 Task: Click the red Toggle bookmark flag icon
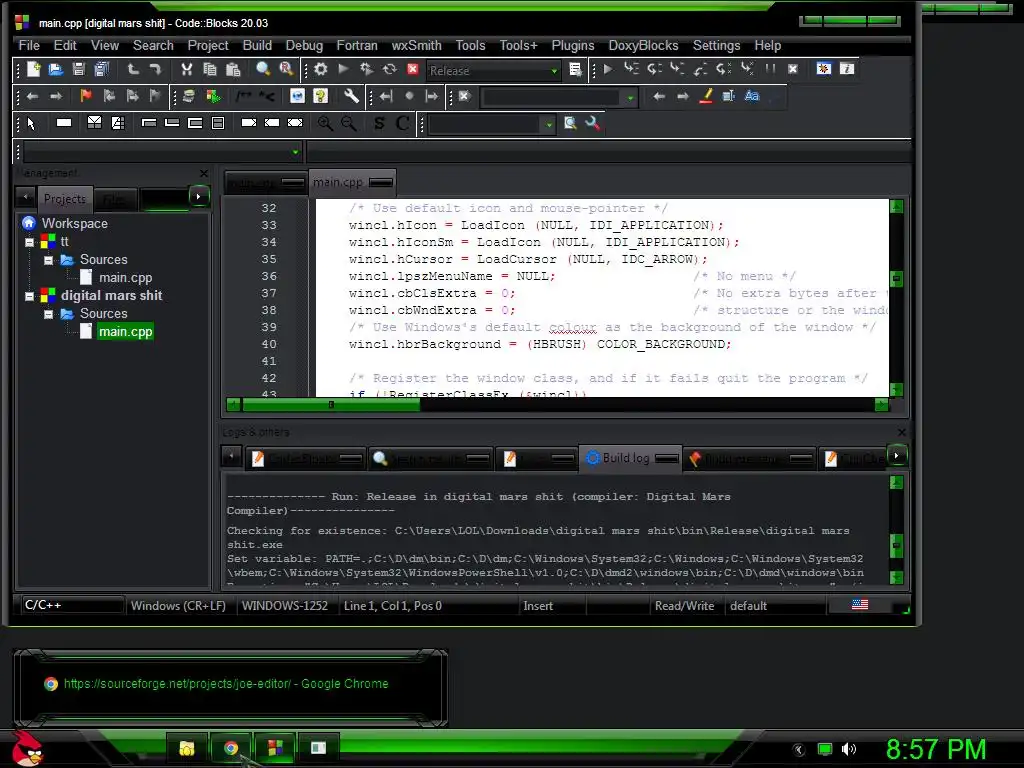pos(86,96)
